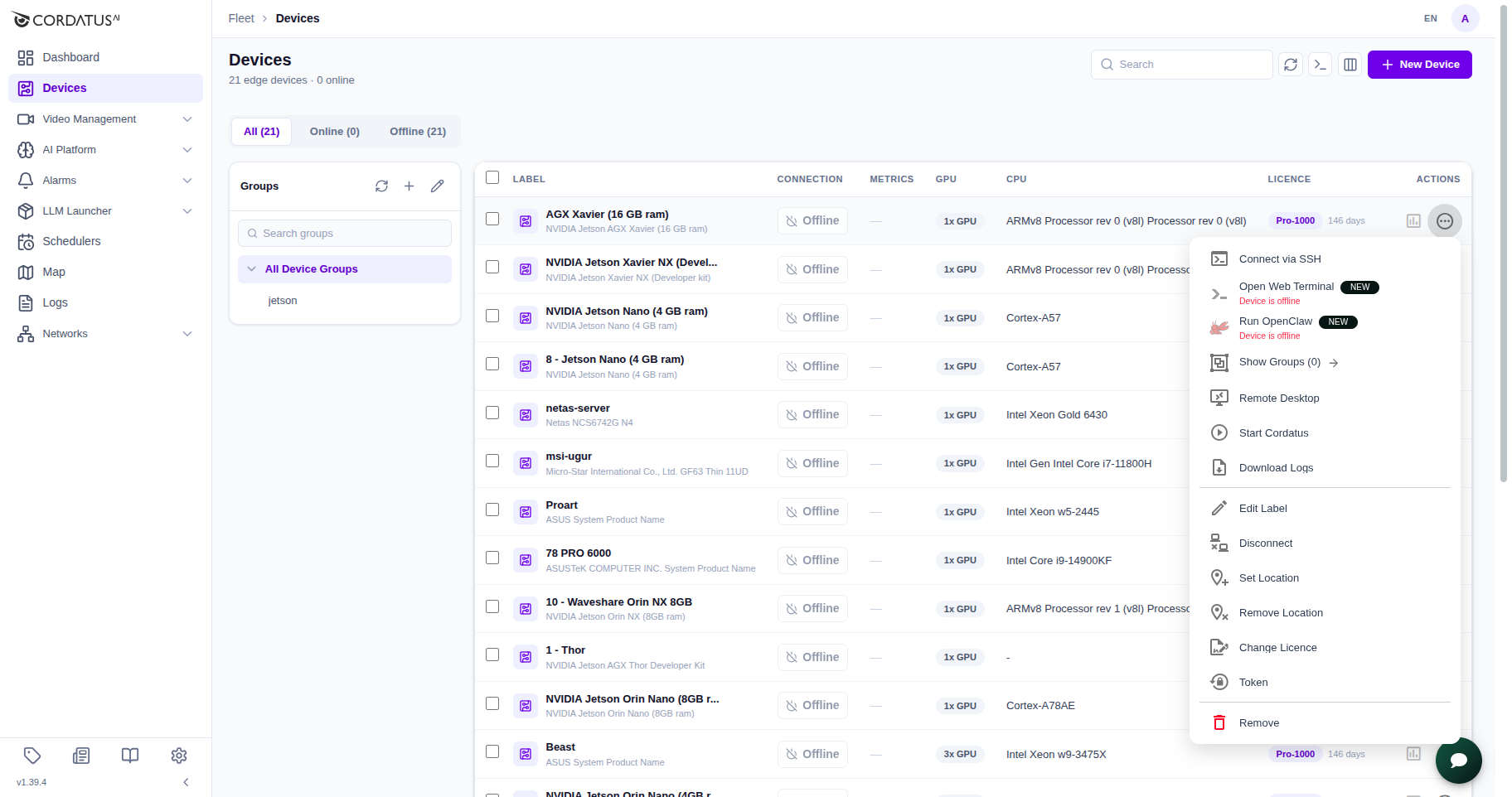Check the NVIDIA Jetson Xavier NX row
Viewport: 1512px width, 797px height.
(492, 267)
